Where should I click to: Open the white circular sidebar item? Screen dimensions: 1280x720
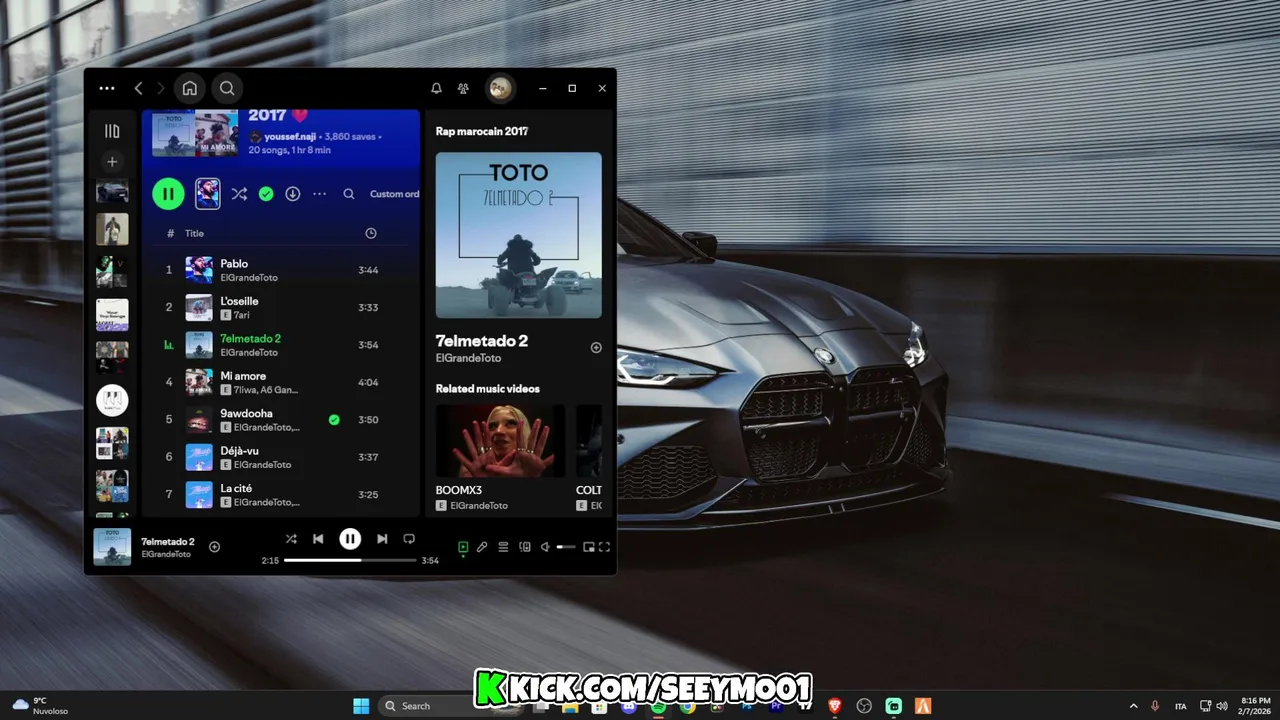[112, 401]
